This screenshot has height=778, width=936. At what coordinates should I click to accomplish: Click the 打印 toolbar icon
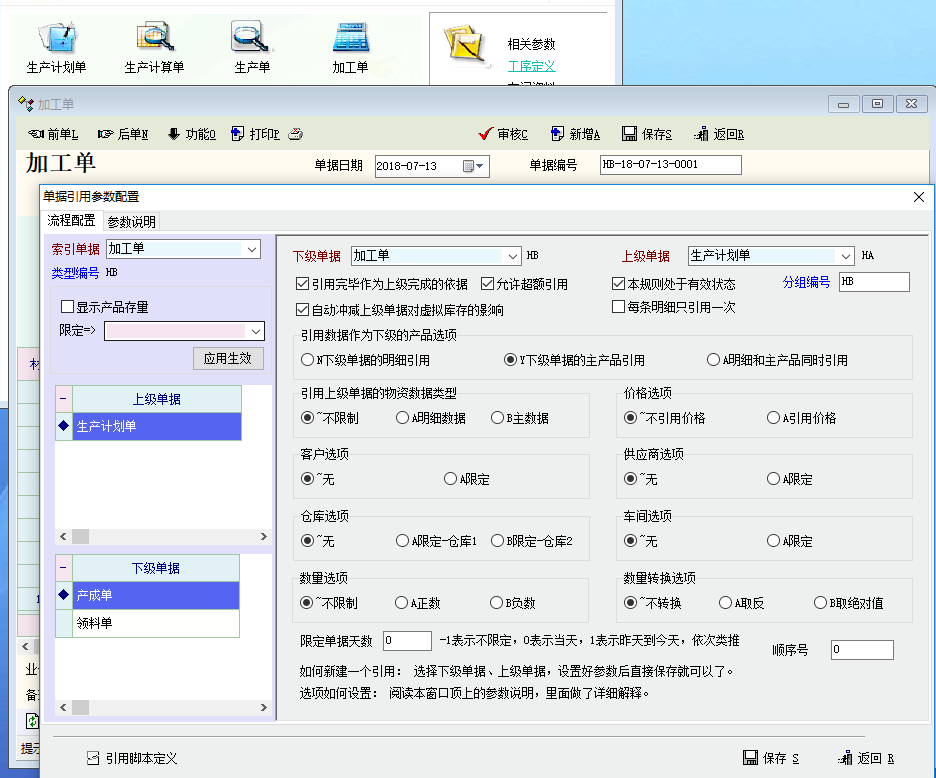tap(237, 134)
